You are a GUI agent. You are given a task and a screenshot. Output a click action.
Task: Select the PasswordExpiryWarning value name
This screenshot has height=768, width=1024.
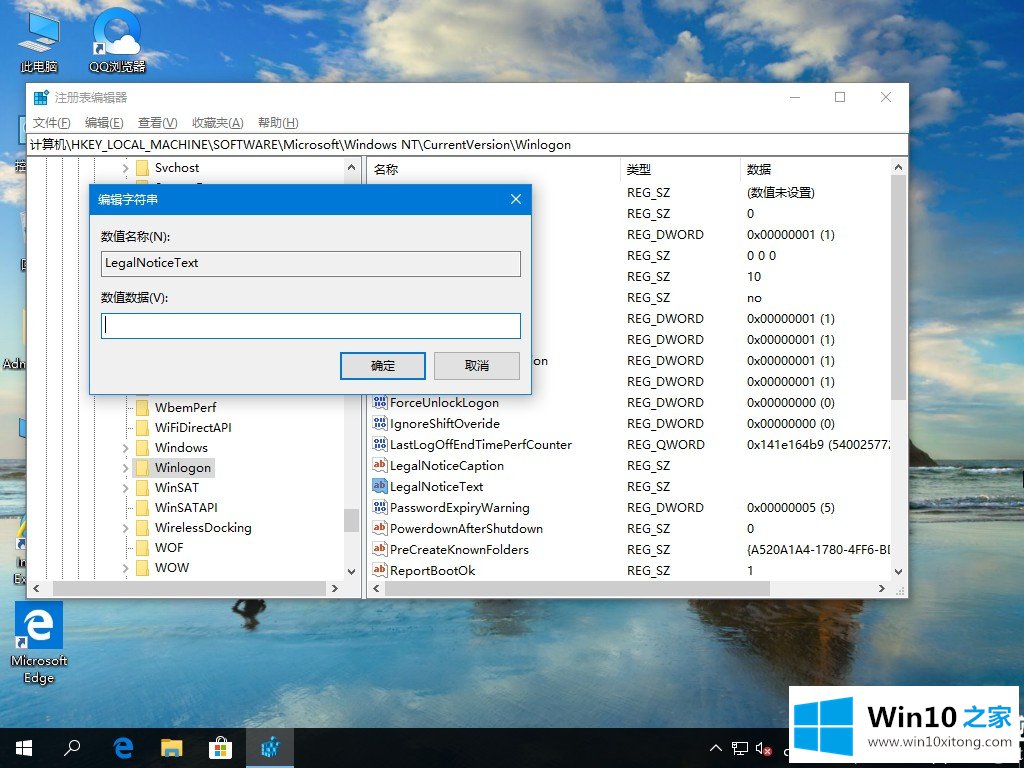460,507
